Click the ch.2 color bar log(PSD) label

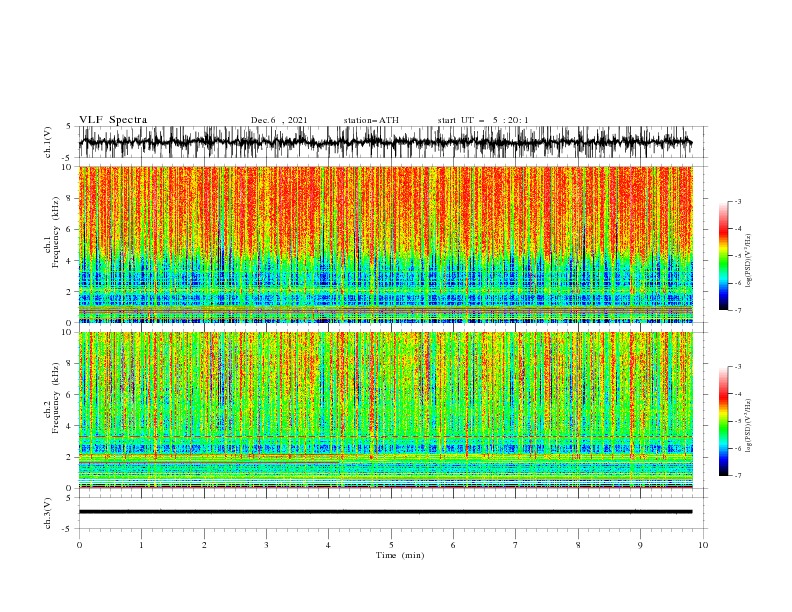pos(748,425)
